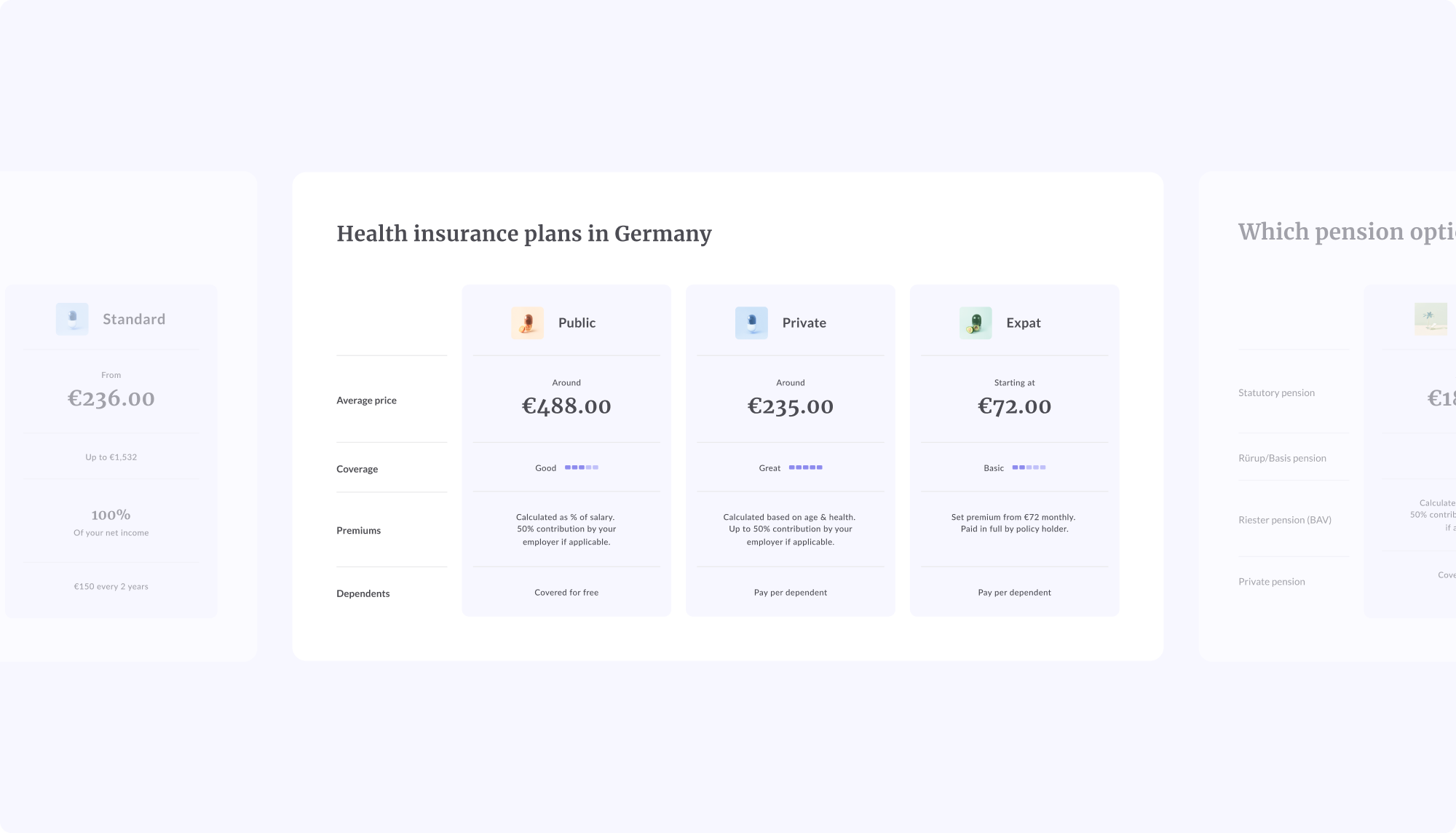Click the Public plan orange icon
The image size is (1456, 833).
click(x=527, y=323)
